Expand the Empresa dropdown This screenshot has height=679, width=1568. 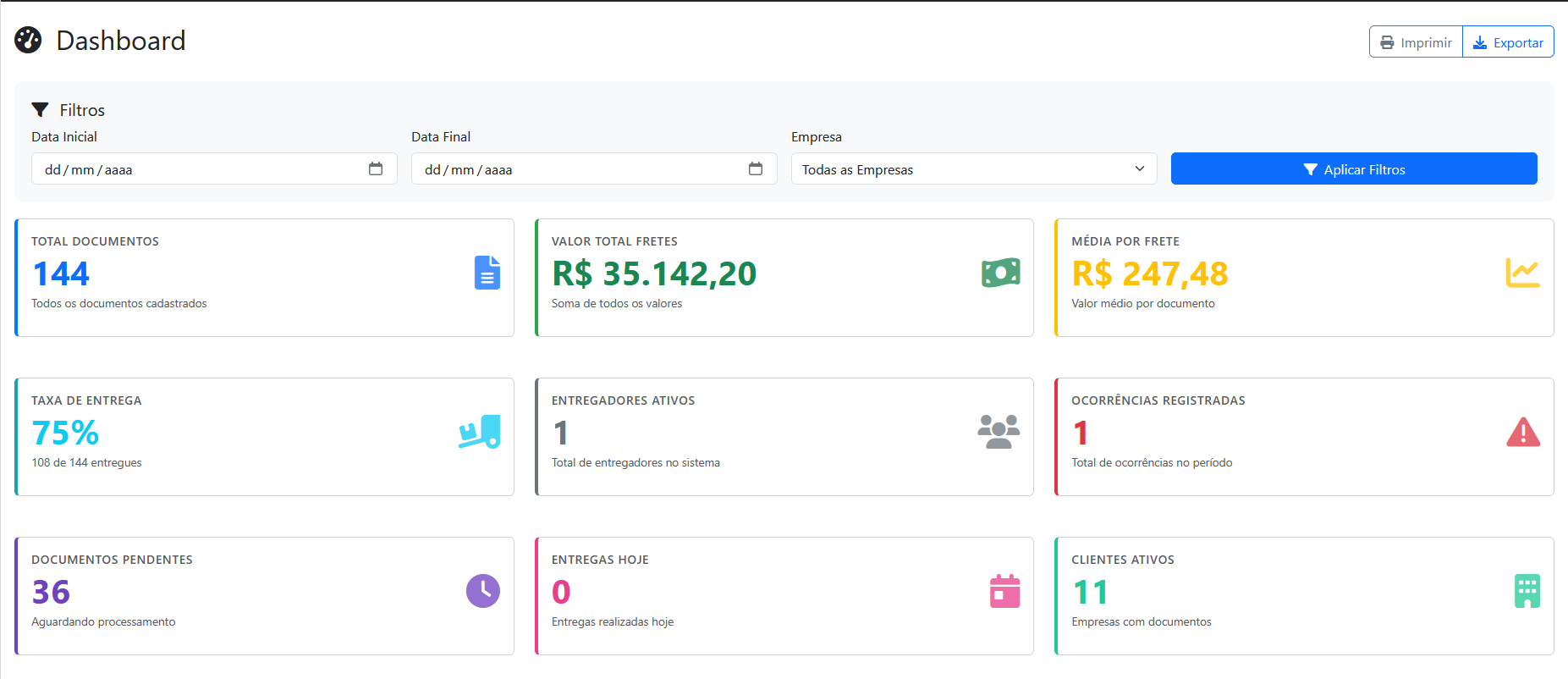click(x=973, y=169)
